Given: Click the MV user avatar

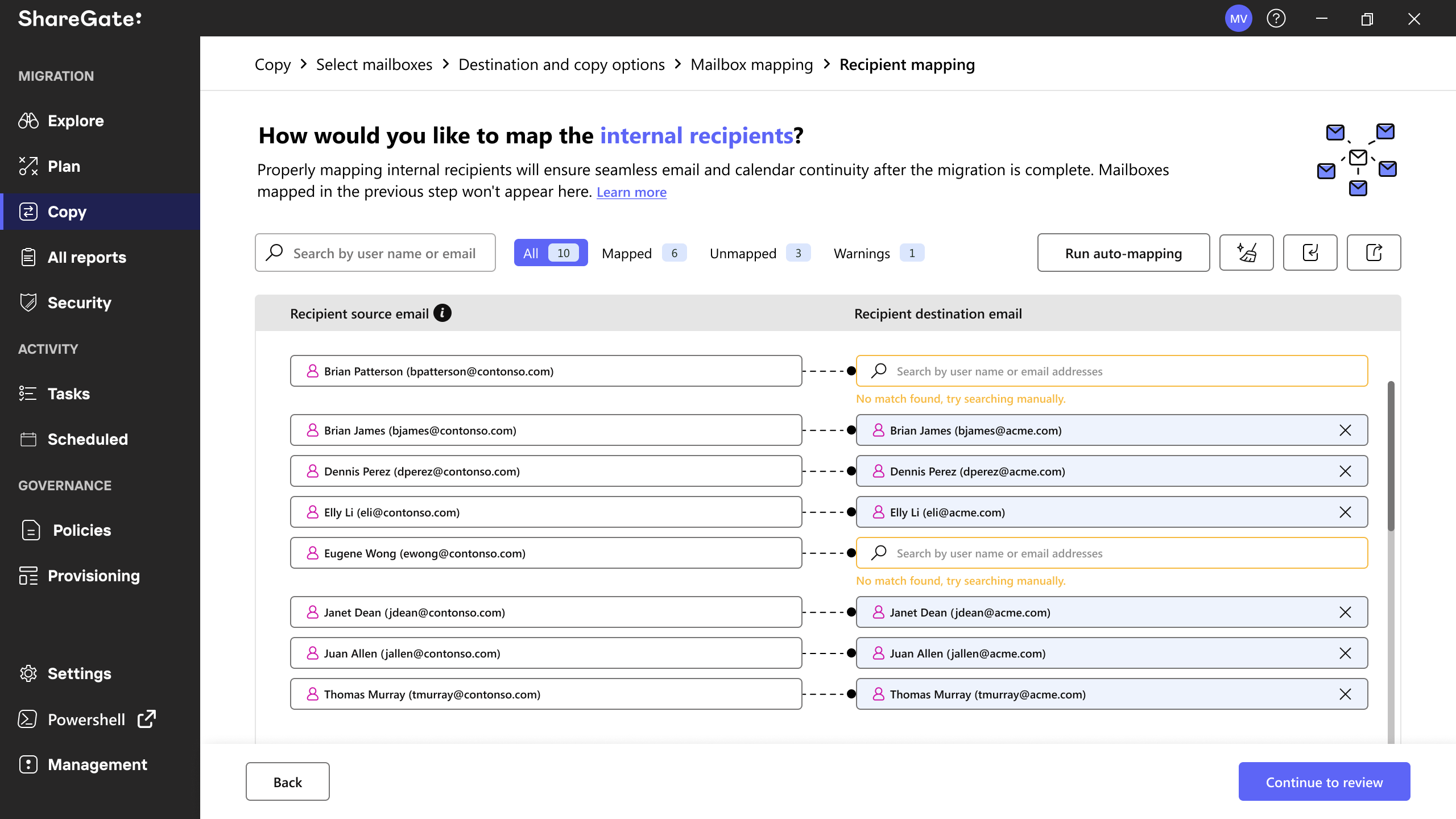Looking at the screenshot, I should tap(1238, 18).
